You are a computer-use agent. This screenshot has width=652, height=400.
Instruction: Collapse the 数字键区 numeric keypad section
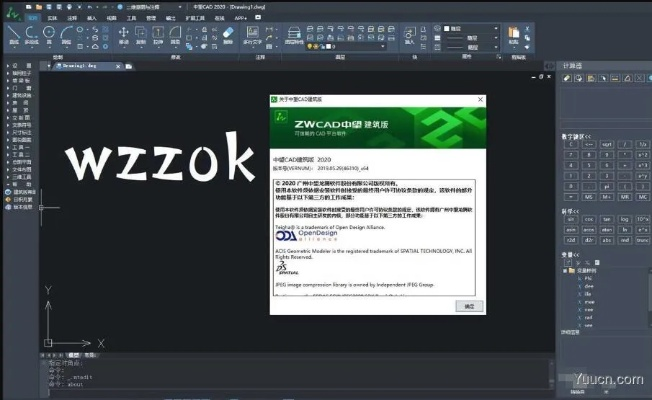coord(576,136)
